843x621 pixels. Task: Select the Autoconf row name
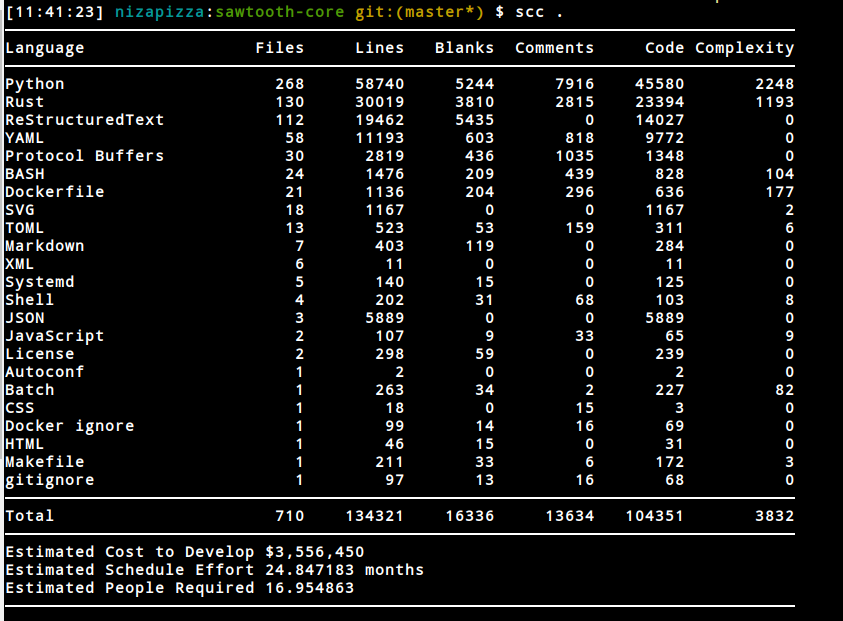coord(45,372)
